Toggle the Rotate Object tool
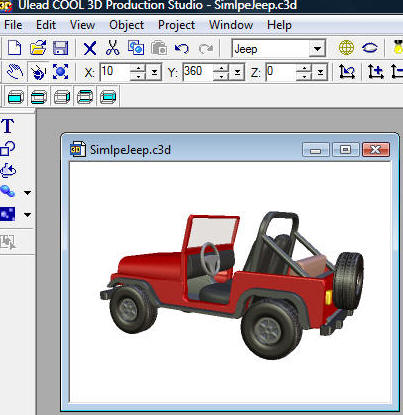 tap(38, 72)
